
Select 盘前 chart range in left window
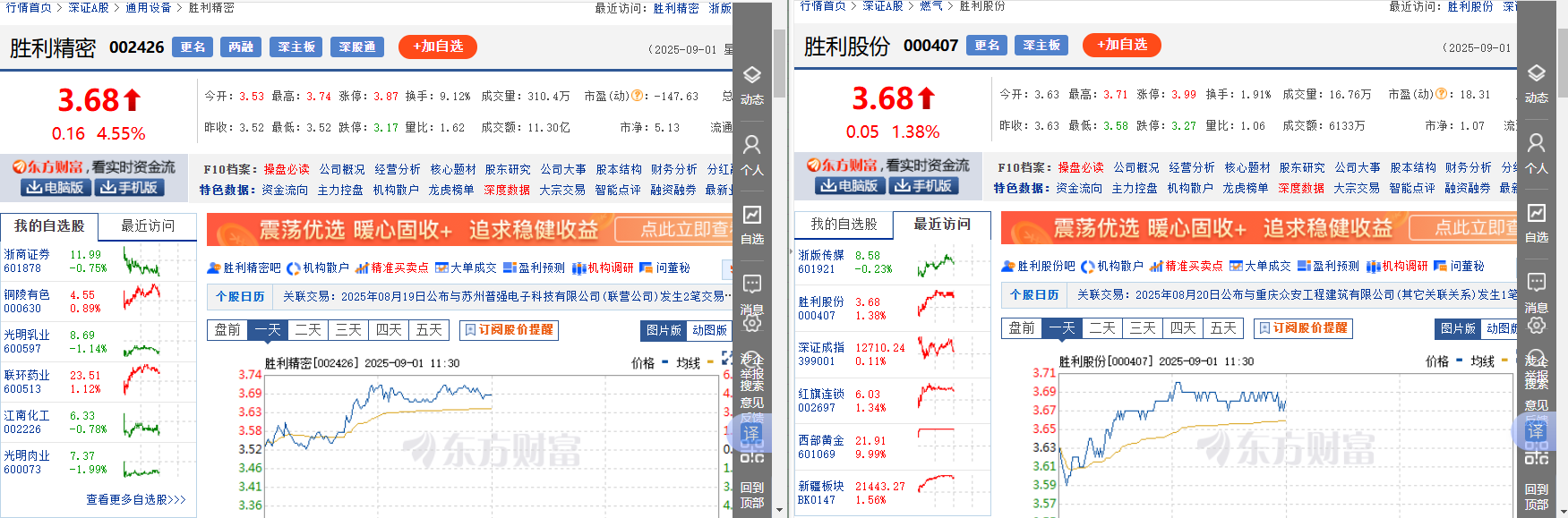coord(227,330)
